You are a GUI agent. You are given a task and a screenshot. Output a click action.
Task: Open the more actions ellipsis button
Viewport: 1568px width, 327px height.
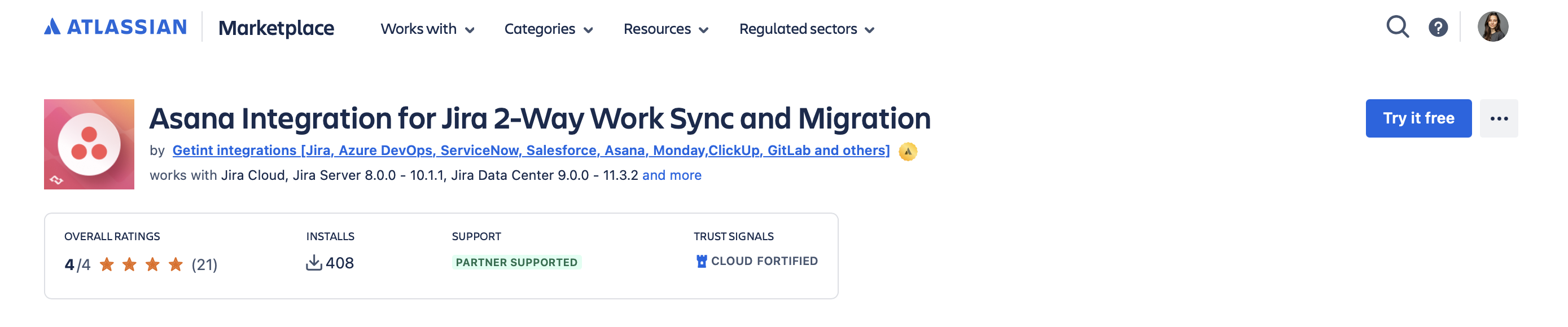pyautogui.click(x=1499, y=118)
